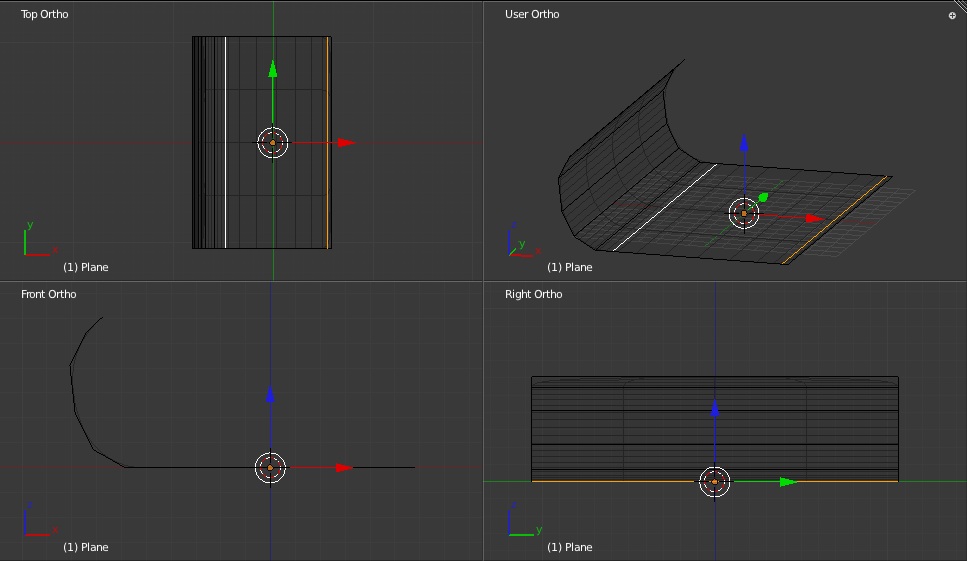Viewport: 967px width, 561px height.
Task: Select the orange edge in User Ortho
Action: pyautogui.click(x=836, y=220)
